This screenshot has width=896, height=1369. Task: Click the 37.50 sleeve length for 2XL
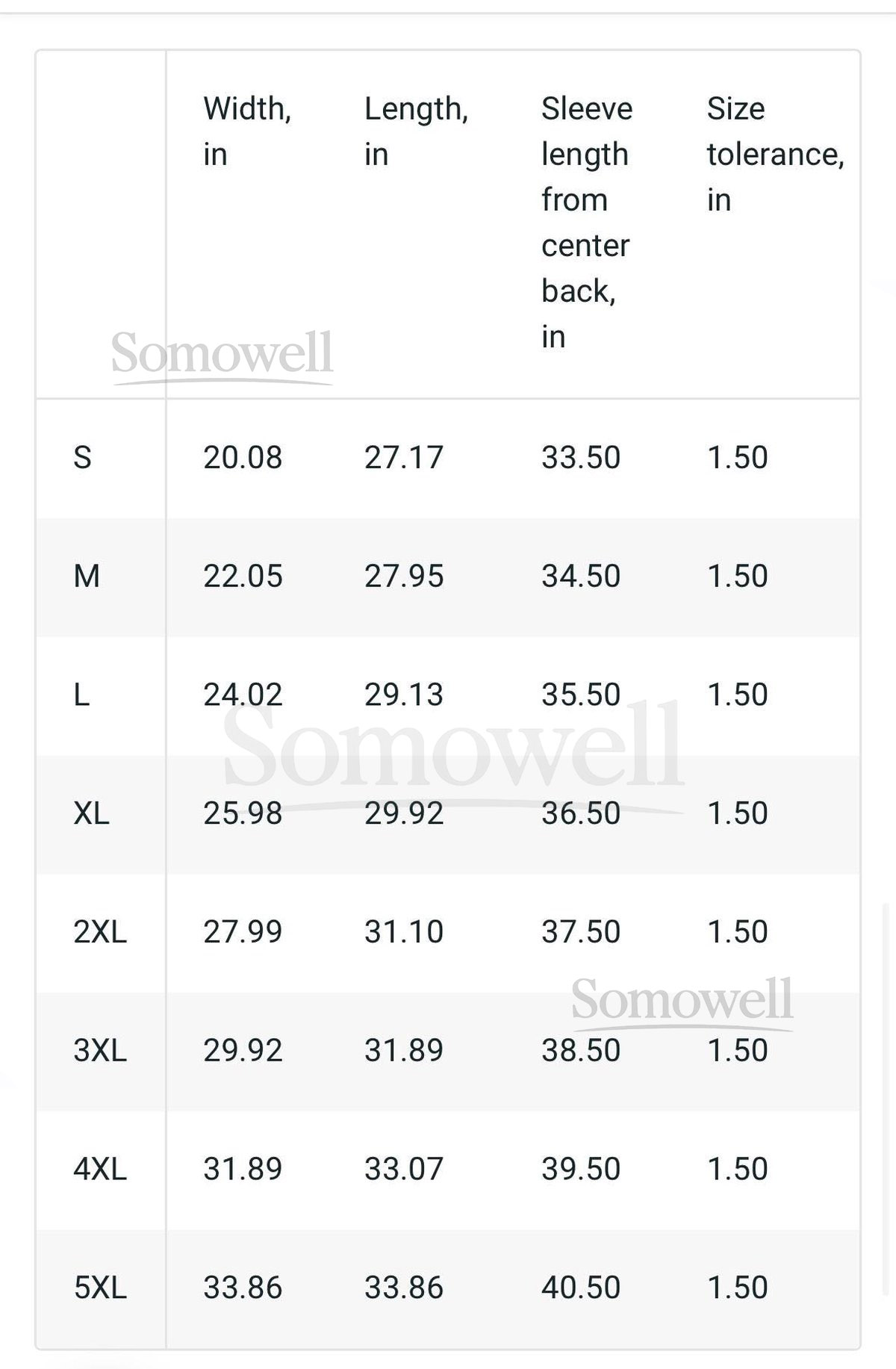coord(581,932)
